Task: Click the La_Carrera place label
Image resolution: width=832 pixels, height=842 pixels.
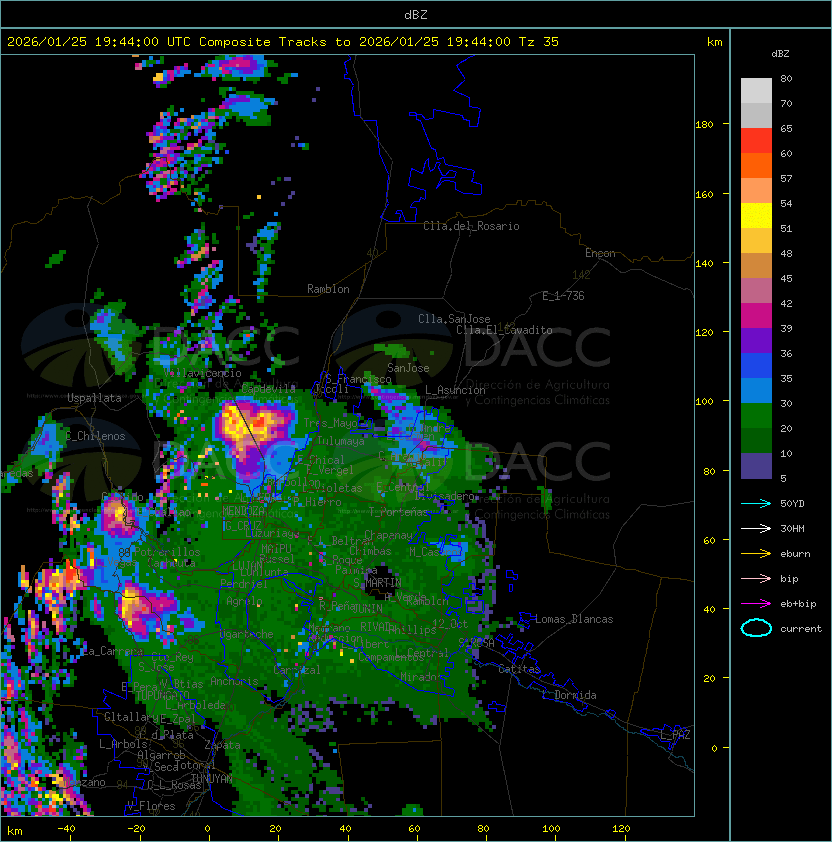Action: (x=112, y=651)
